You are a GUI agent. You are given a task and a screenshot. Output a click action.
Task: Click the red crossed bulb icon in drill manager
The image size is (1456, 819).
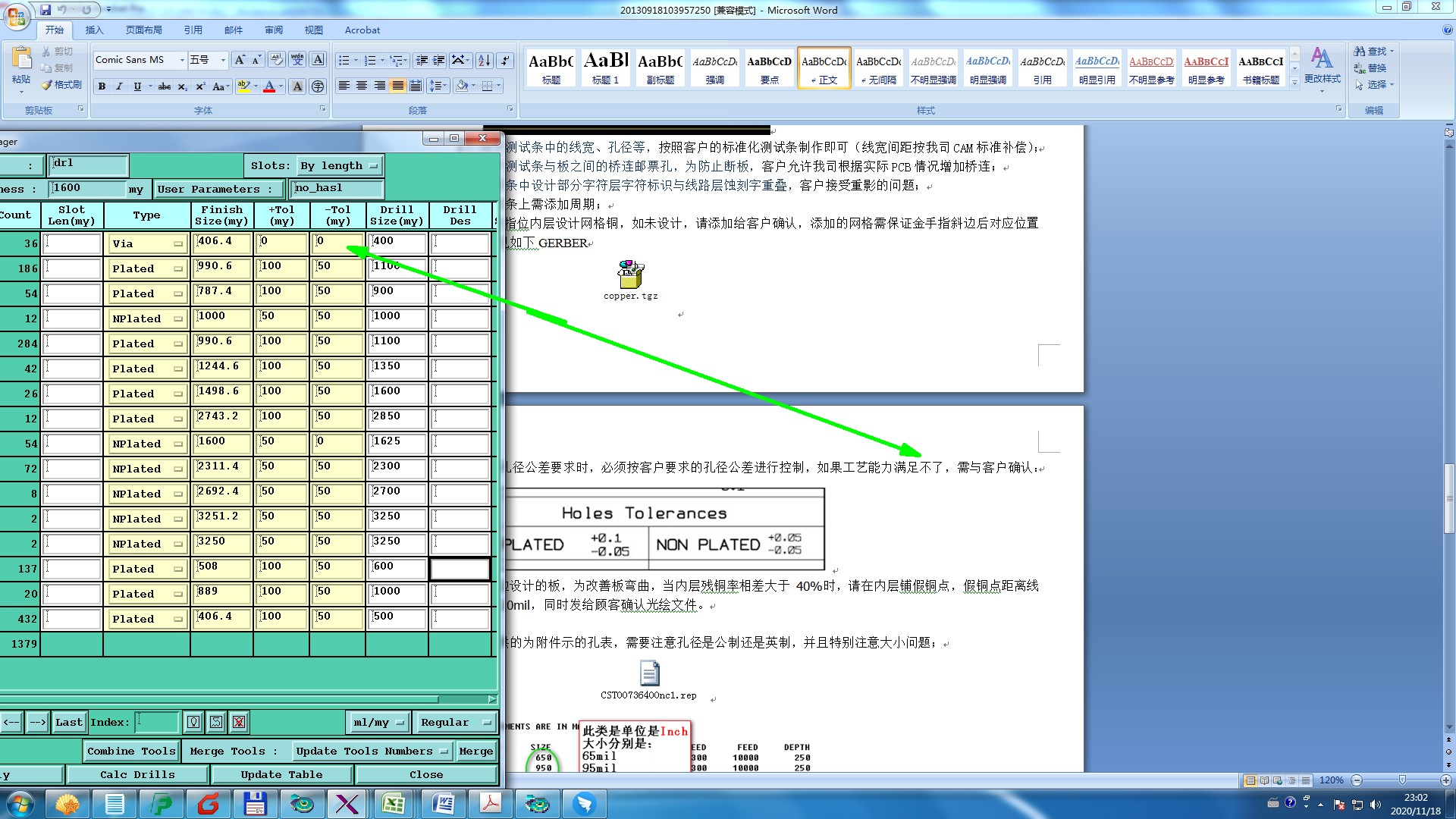[x=239, y=722]
